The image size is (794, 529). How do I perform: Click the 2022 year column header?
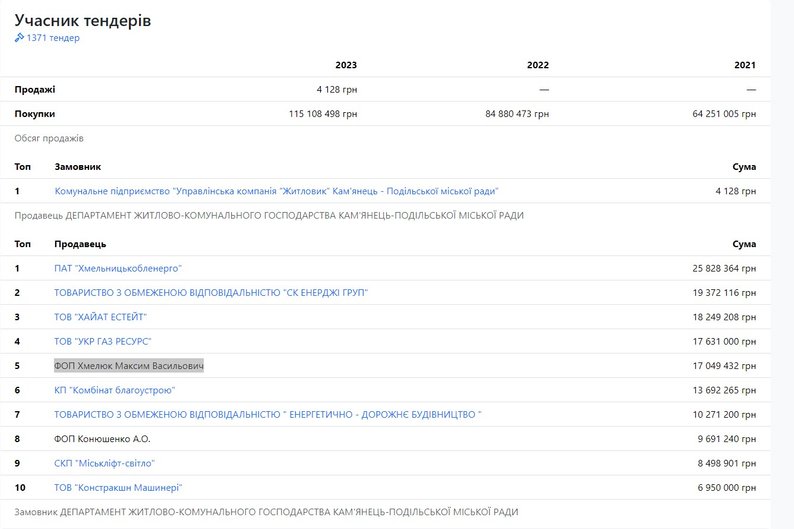537,65
